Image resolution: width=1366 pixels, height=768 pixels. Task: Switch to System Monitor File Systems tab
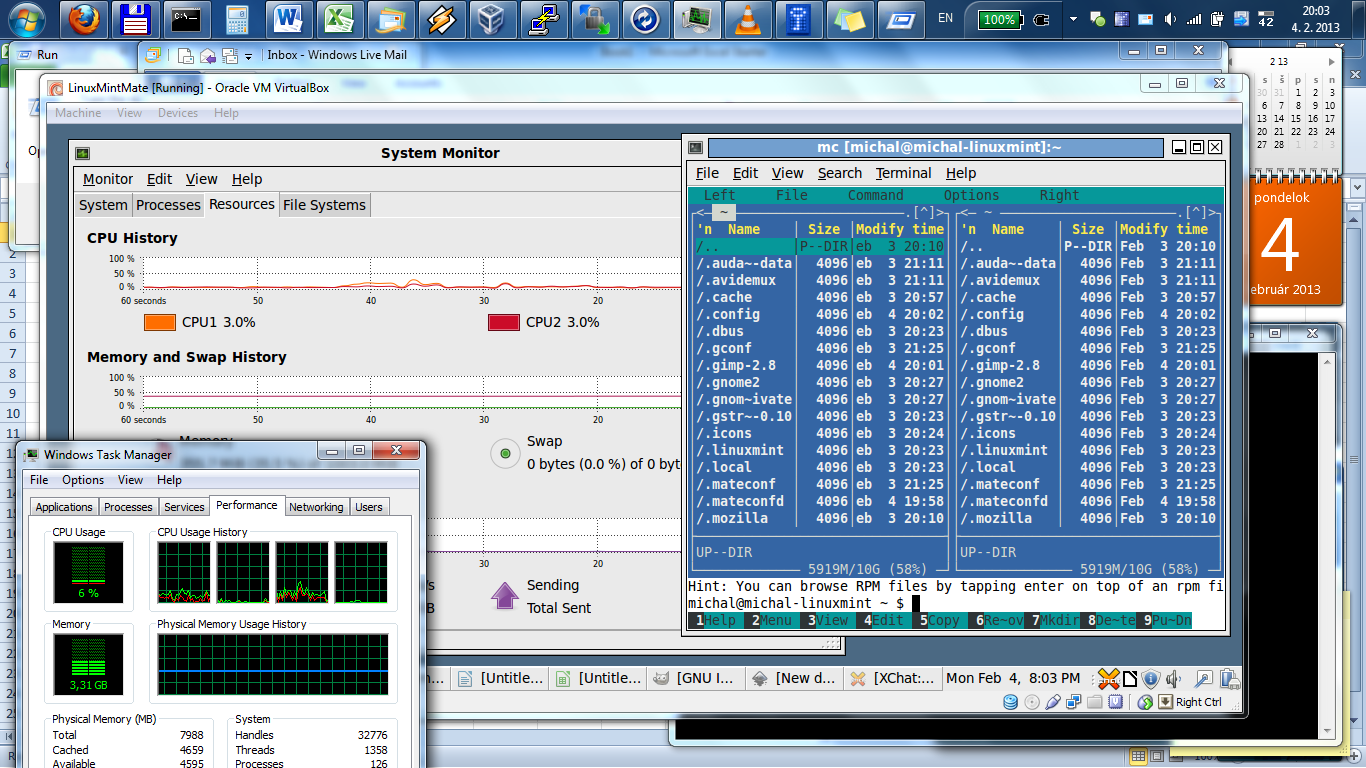click(324, 205)
